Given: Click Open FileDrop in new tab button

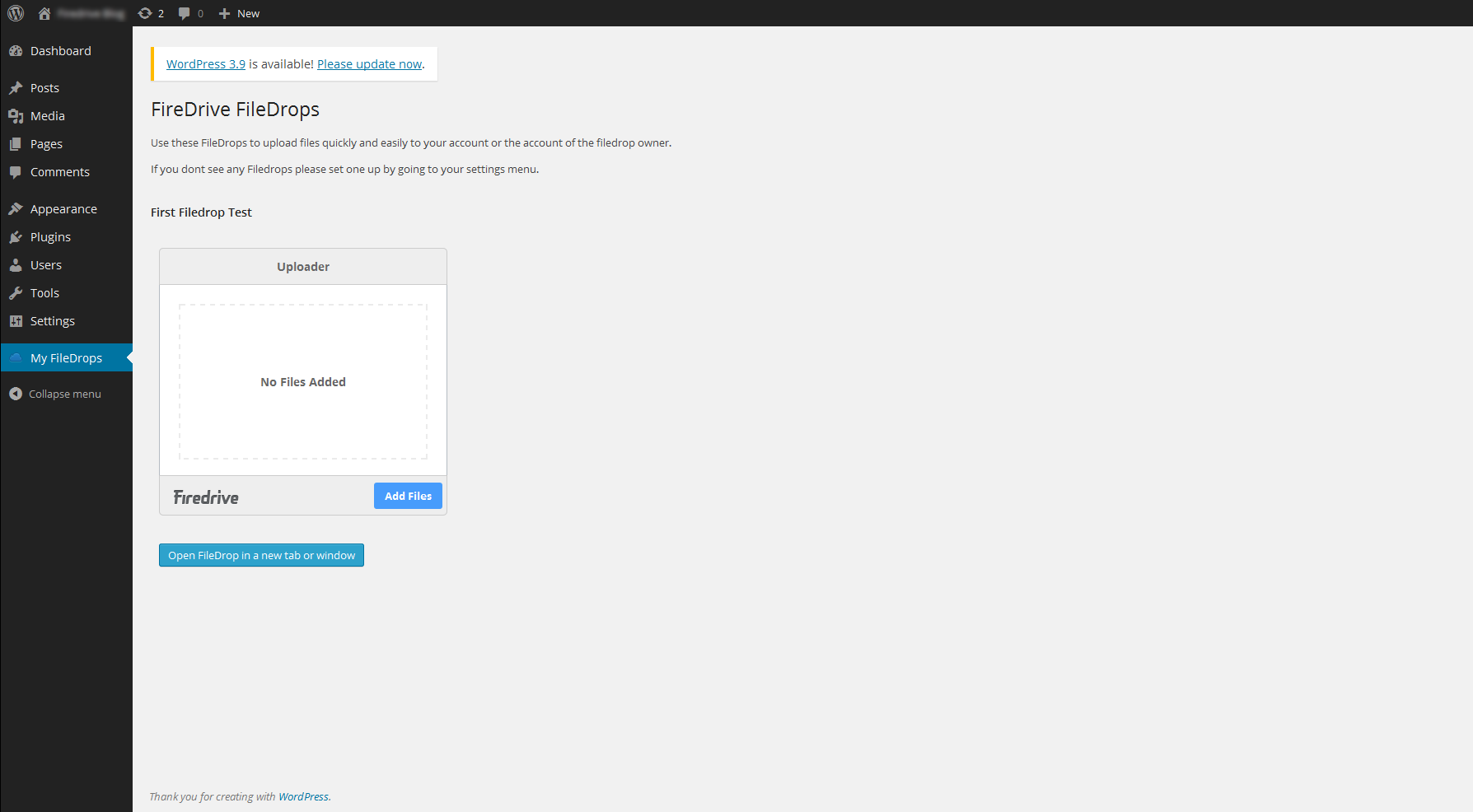Looking at the screenshot, I should tap(261, 555).
